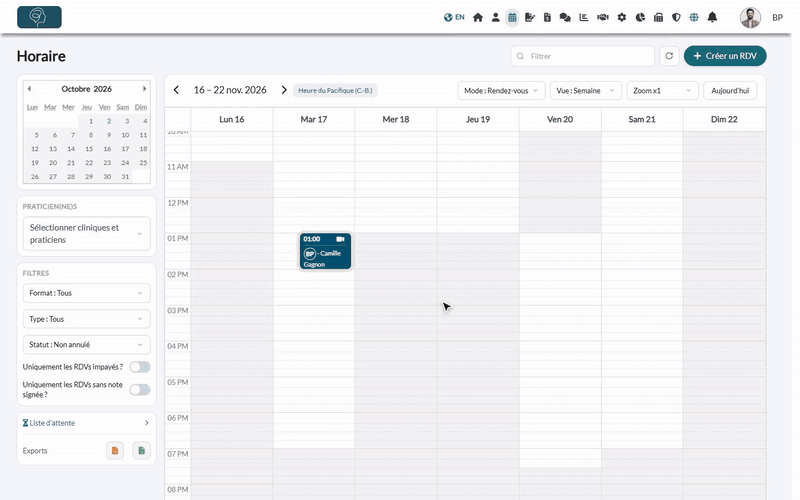Click the application logo in the header
This screenshot has height=500, width=800.
click(39, 17)
